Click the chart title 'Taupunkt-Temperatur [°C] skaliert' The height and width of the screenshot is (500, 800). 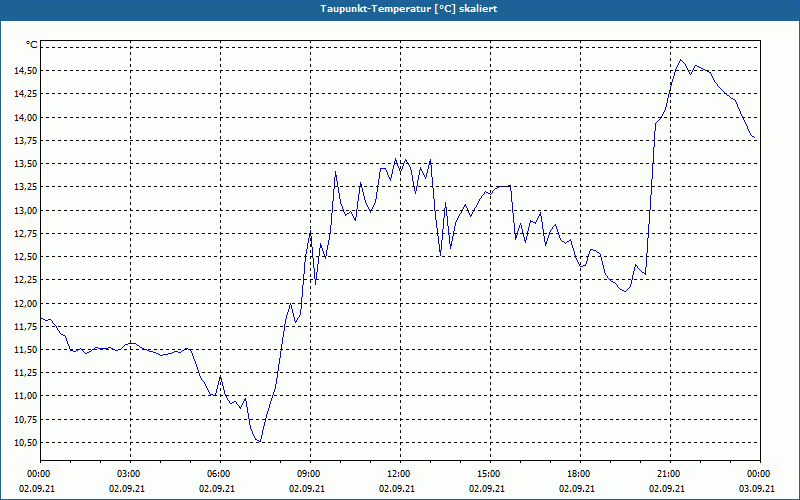click(409, 9)
